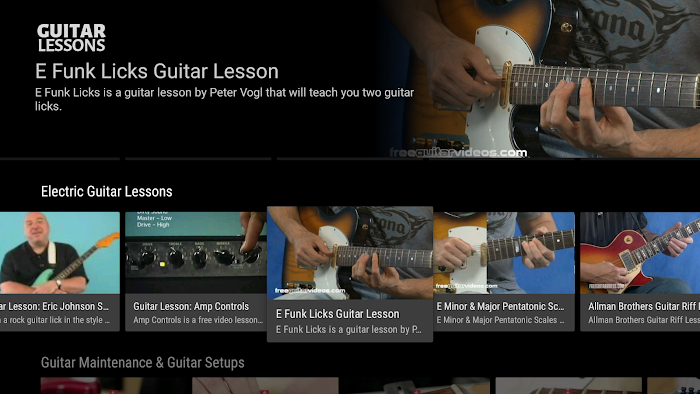The image size is (700, 394).
Task: Play the focused E Funk Licks card thumbnail
Action: [350, 253]
